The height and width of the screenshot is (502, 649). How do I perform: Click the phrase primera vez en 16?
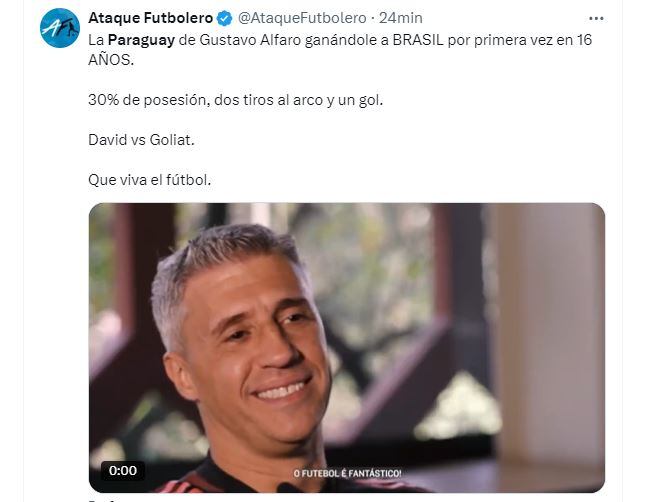pos(533,40)
